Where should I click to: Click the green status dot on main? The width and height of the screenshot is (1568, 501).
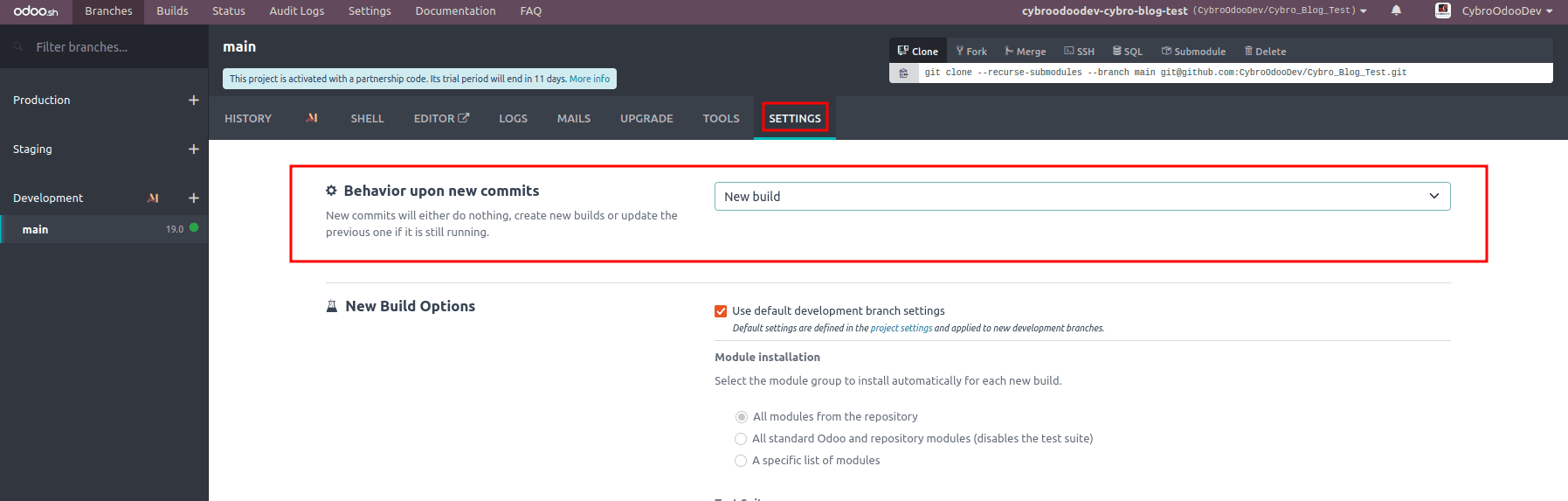194,228
